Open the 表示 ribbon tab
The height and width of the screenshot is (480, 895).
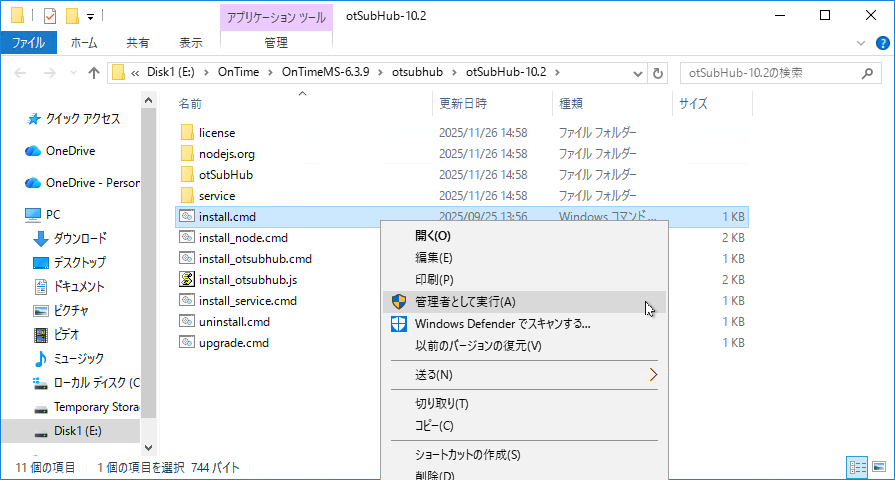click(x=190, y=43)
